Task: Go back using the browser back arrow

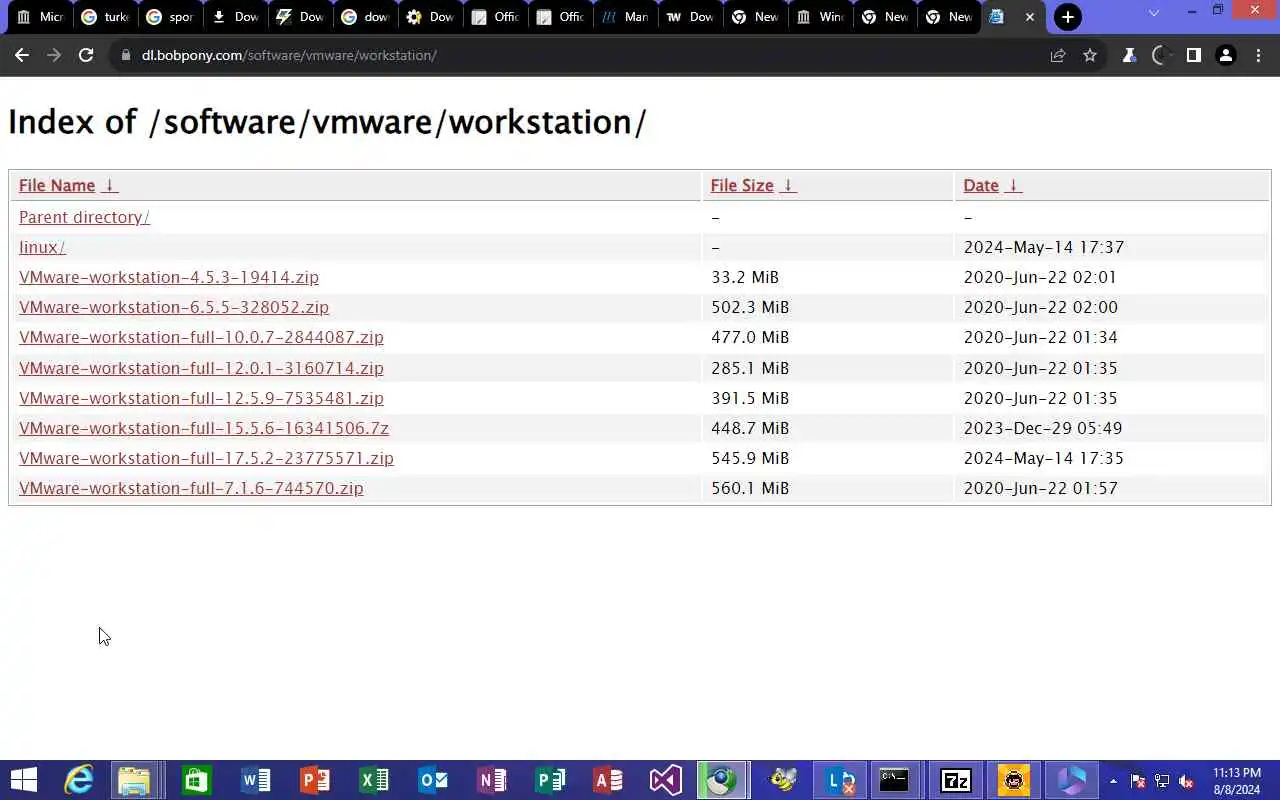Action: 22,55
